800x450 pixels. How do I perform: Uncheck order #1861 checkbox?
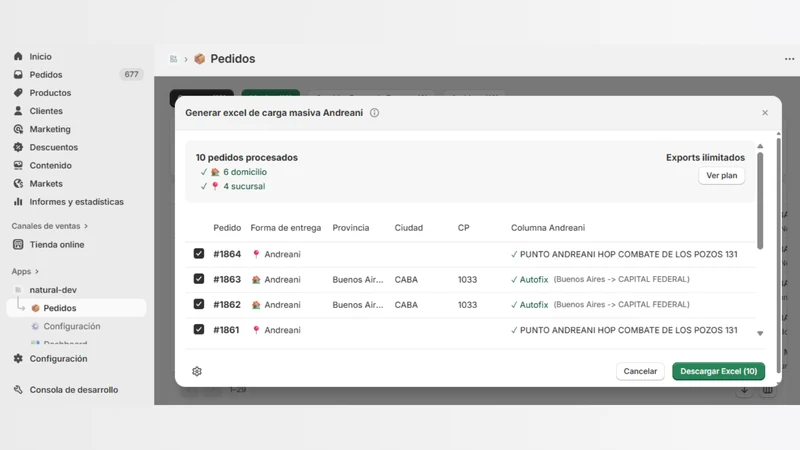click(x=199, y=330)
